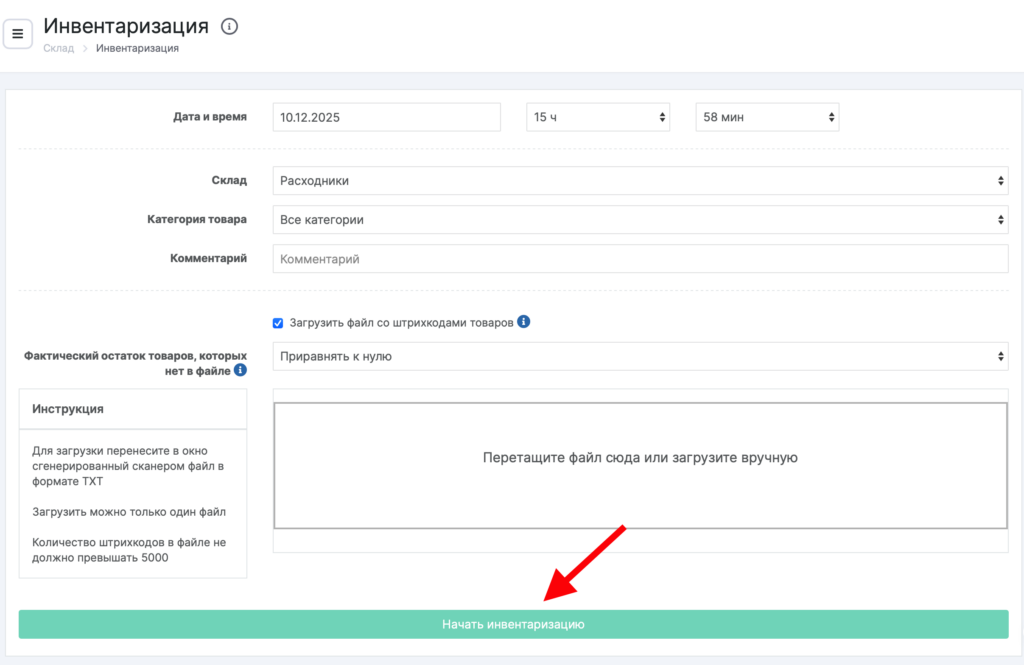This screenshot has height=665, width=1024.
Task: Toggle the 'Загрузить файл со штрихкодами товаров' checkbox
Action: pyautogui.click(x=278, y=323)
